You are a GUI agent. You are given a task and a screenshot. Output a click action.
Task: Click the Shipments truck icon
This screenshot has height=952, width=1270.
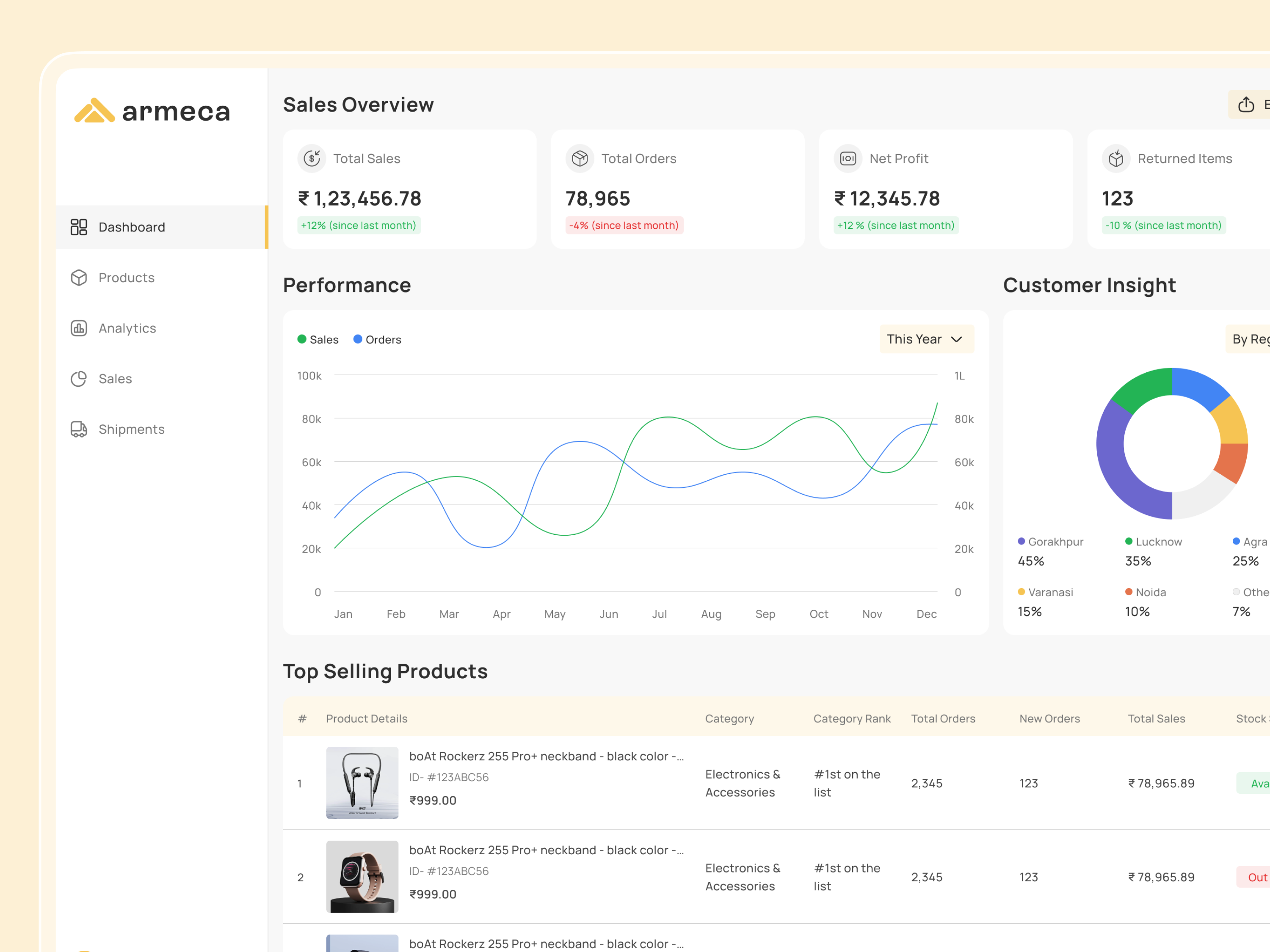[79, 429]
